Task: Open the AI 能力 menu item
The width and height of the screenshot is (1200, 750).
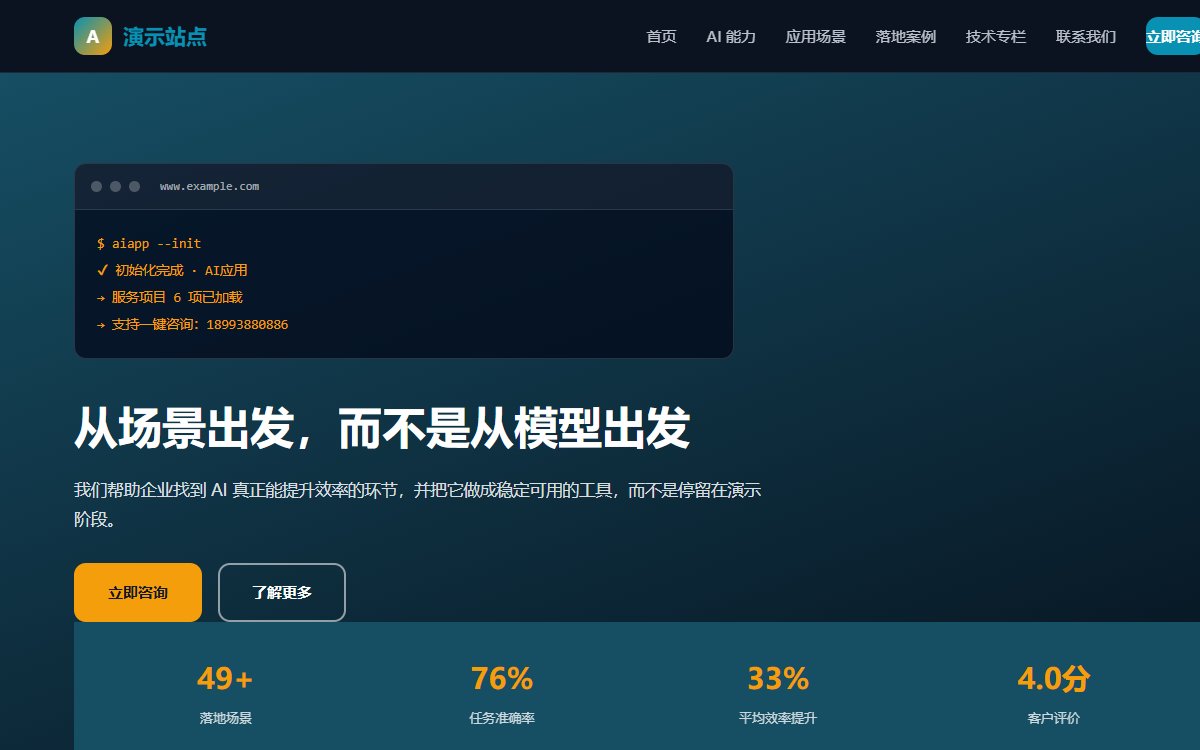Action: (731, 37)
